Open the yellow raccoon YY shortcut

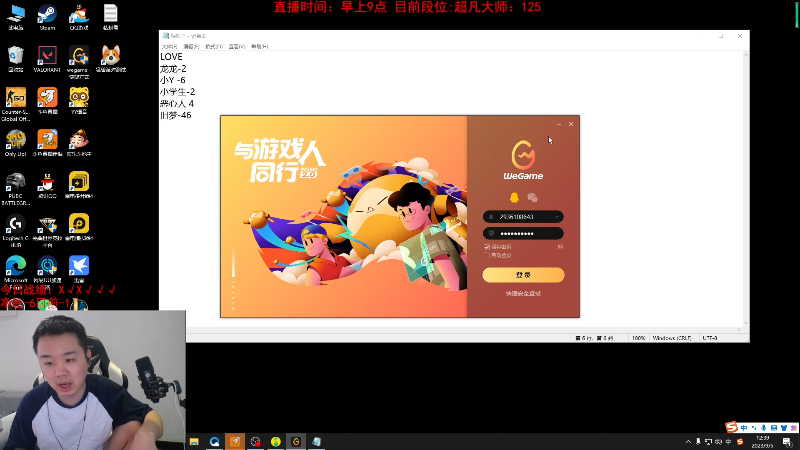(79, 101)
